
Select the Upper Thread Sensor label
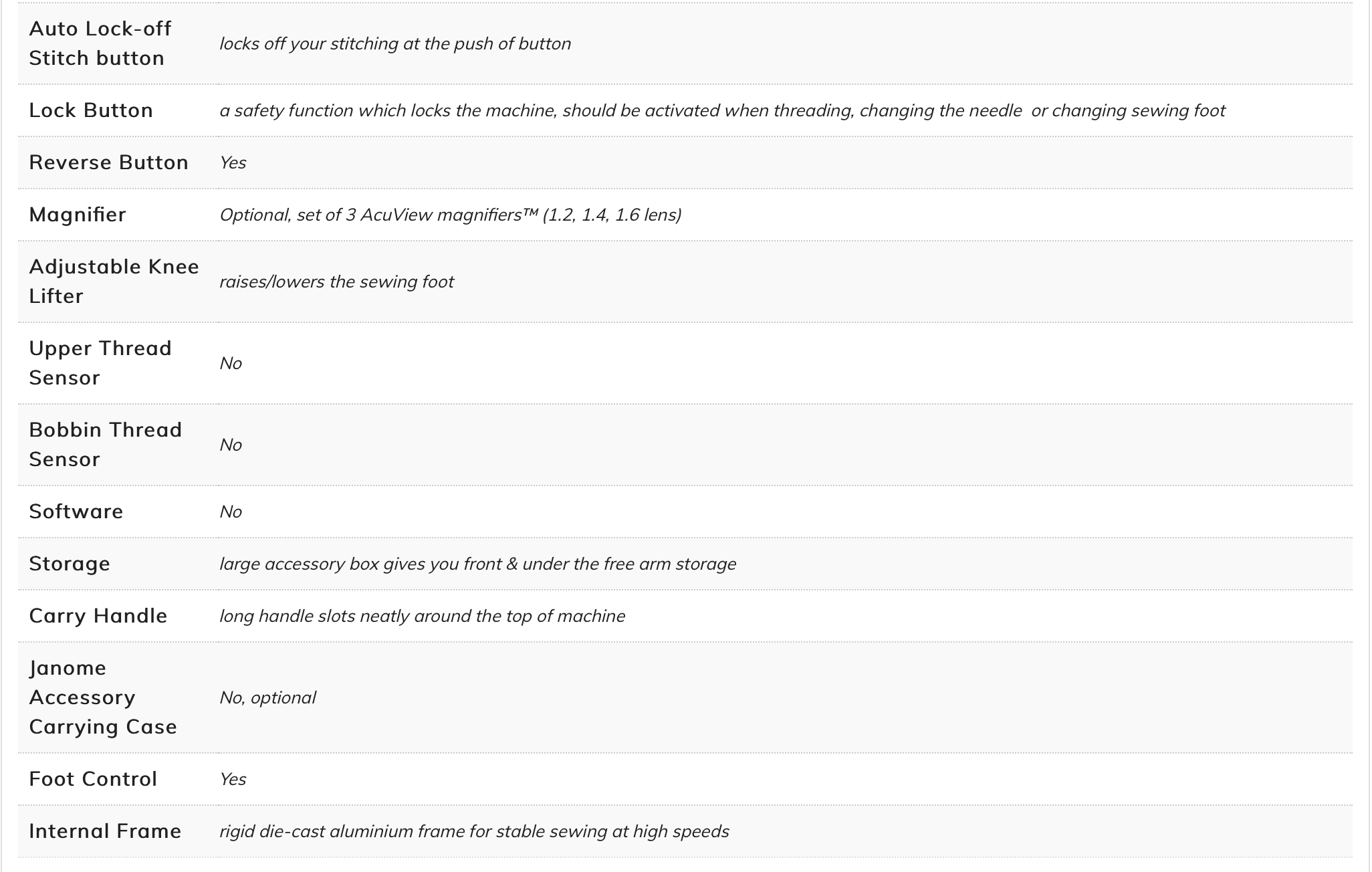click(100, 363)
